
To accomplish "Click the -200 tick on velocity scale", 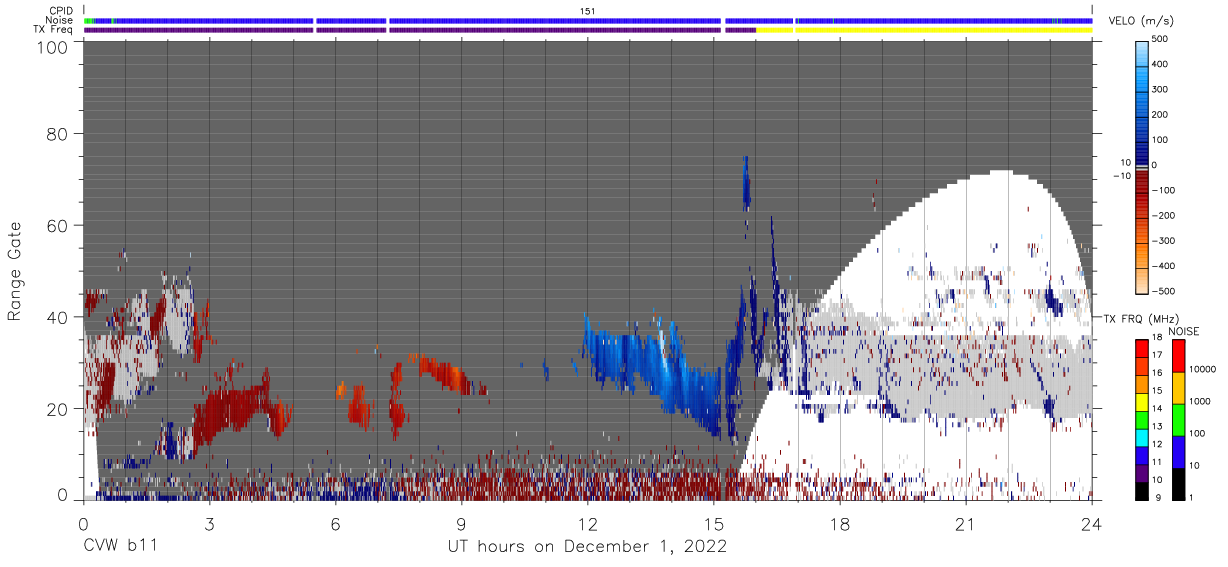I will (x=1164, y=216).
